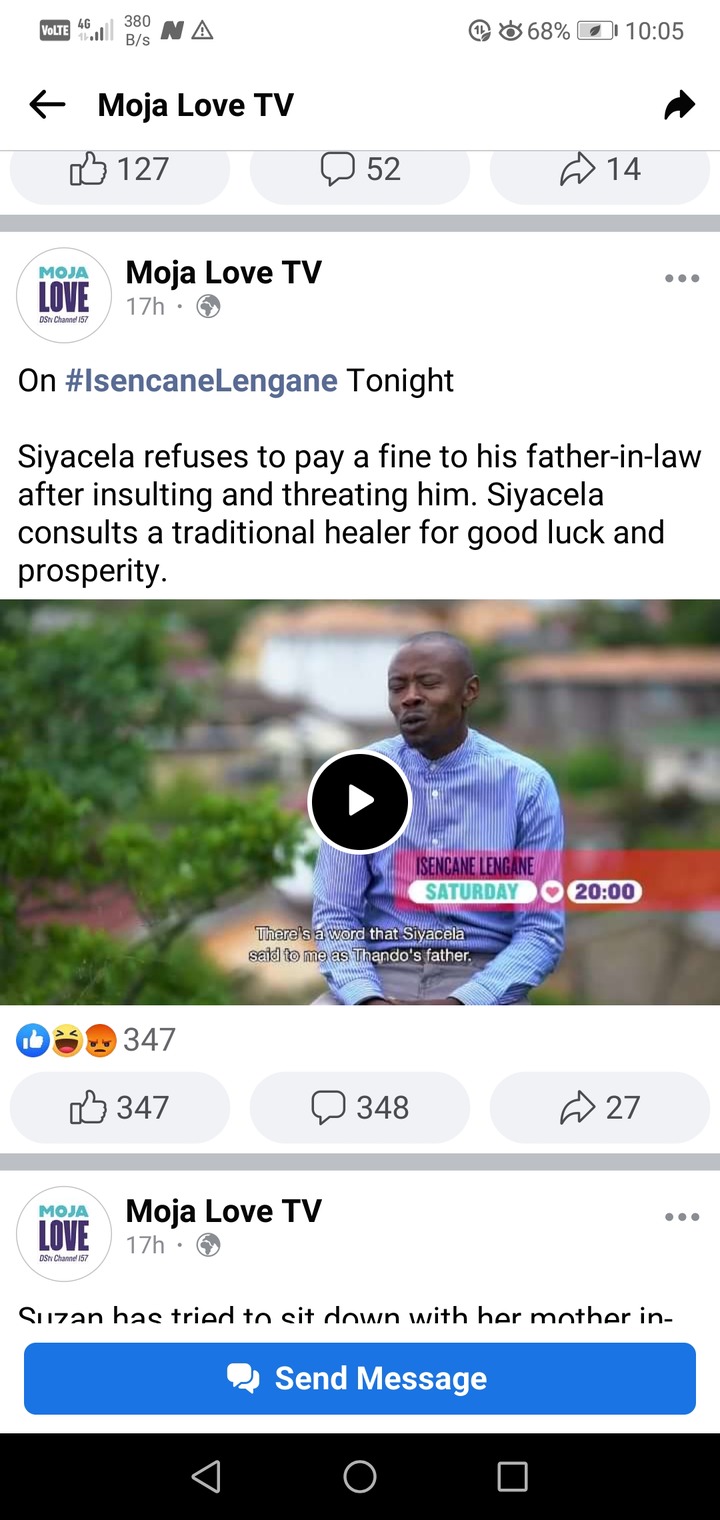Open three-dot menu on Isencane Lengane post
Image resolution: width=720 pixels, height=1520 pixels.
click(682, 279)
